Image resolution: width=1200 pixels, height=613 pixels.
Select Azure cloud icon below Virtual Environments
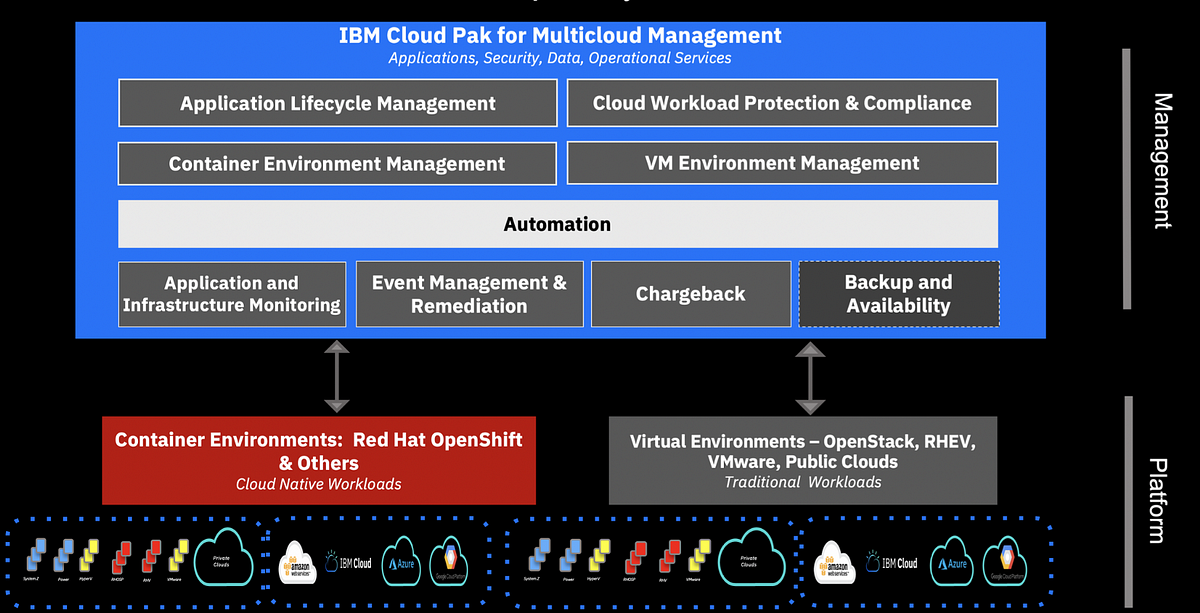click(952, 560)
